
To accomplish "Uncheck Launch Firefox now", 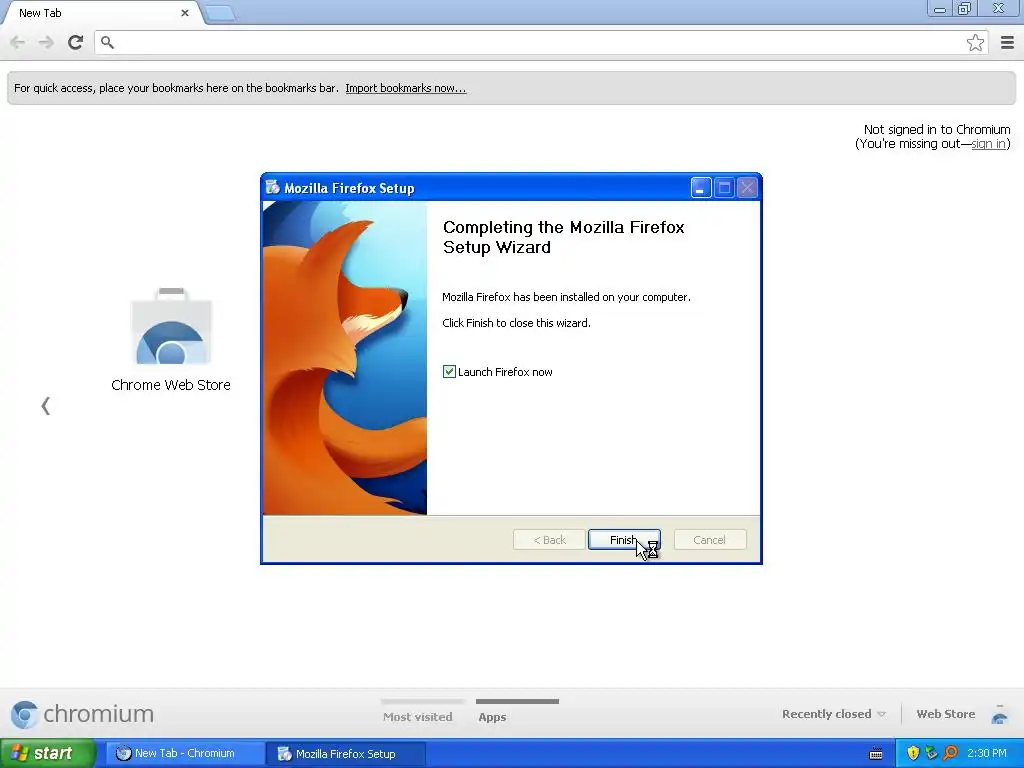I will (449, 372).
